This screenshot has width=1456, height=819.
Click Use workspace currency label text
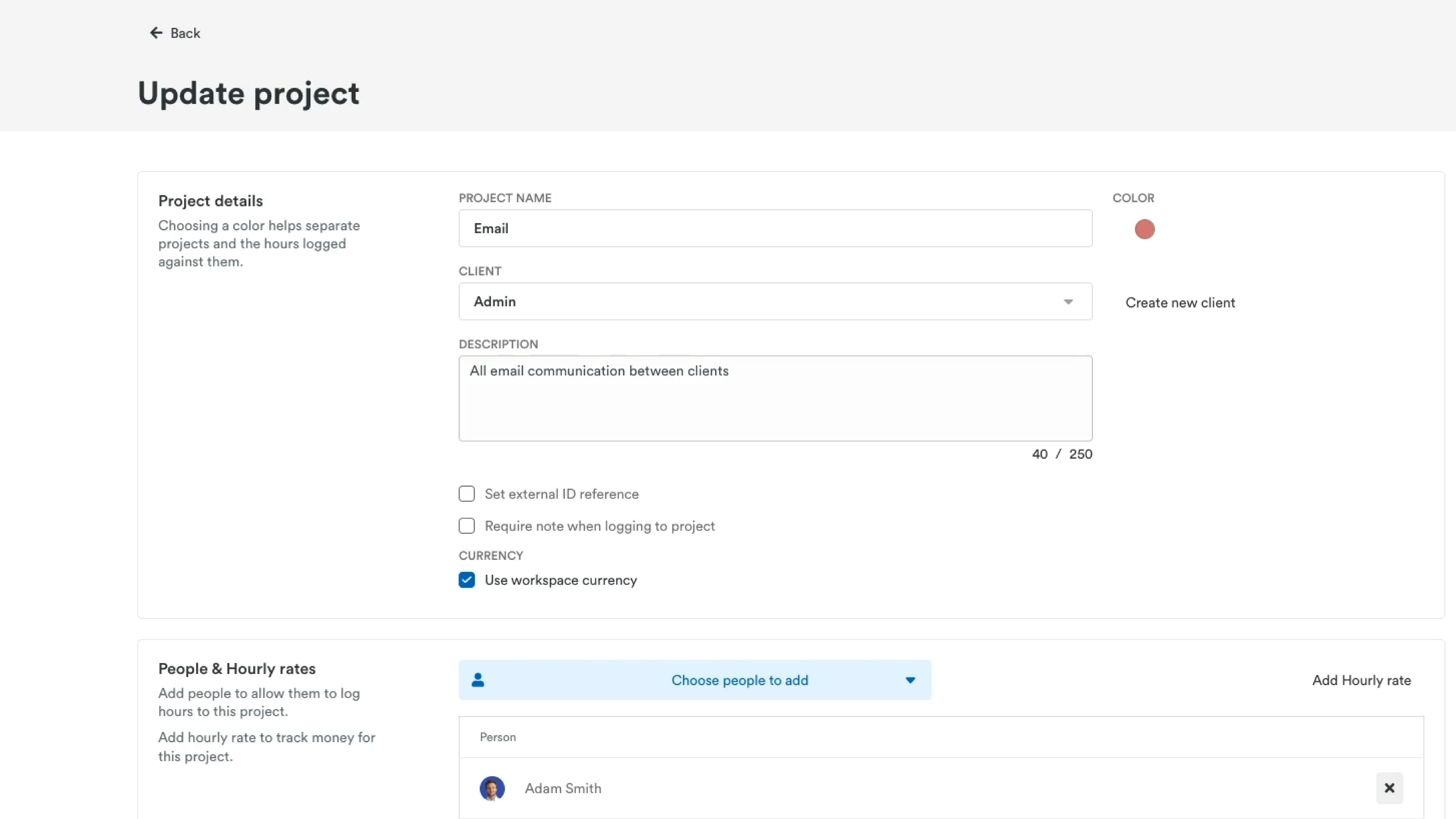561,580
